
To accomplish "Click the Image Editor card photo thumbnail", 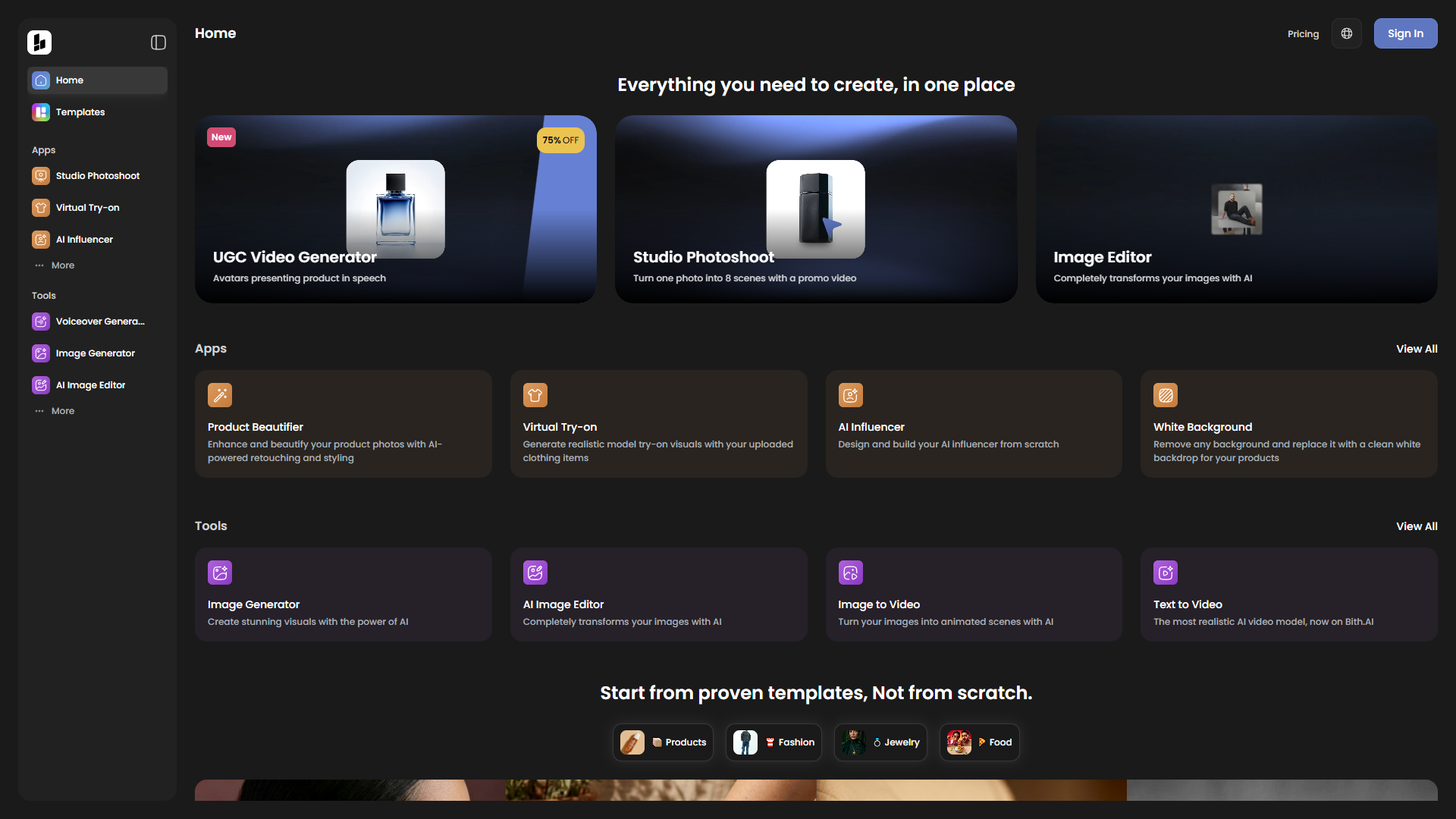I will (x=1237, y=209).
